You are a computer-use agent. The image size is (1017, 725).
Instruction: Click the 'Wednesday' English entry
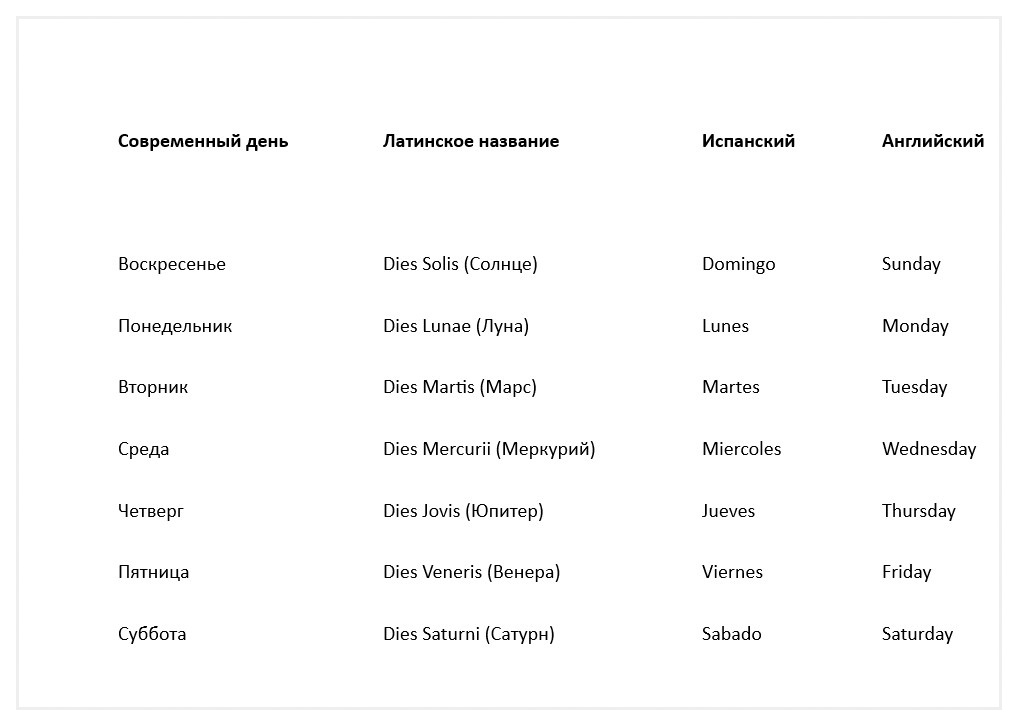pos(929,449)
